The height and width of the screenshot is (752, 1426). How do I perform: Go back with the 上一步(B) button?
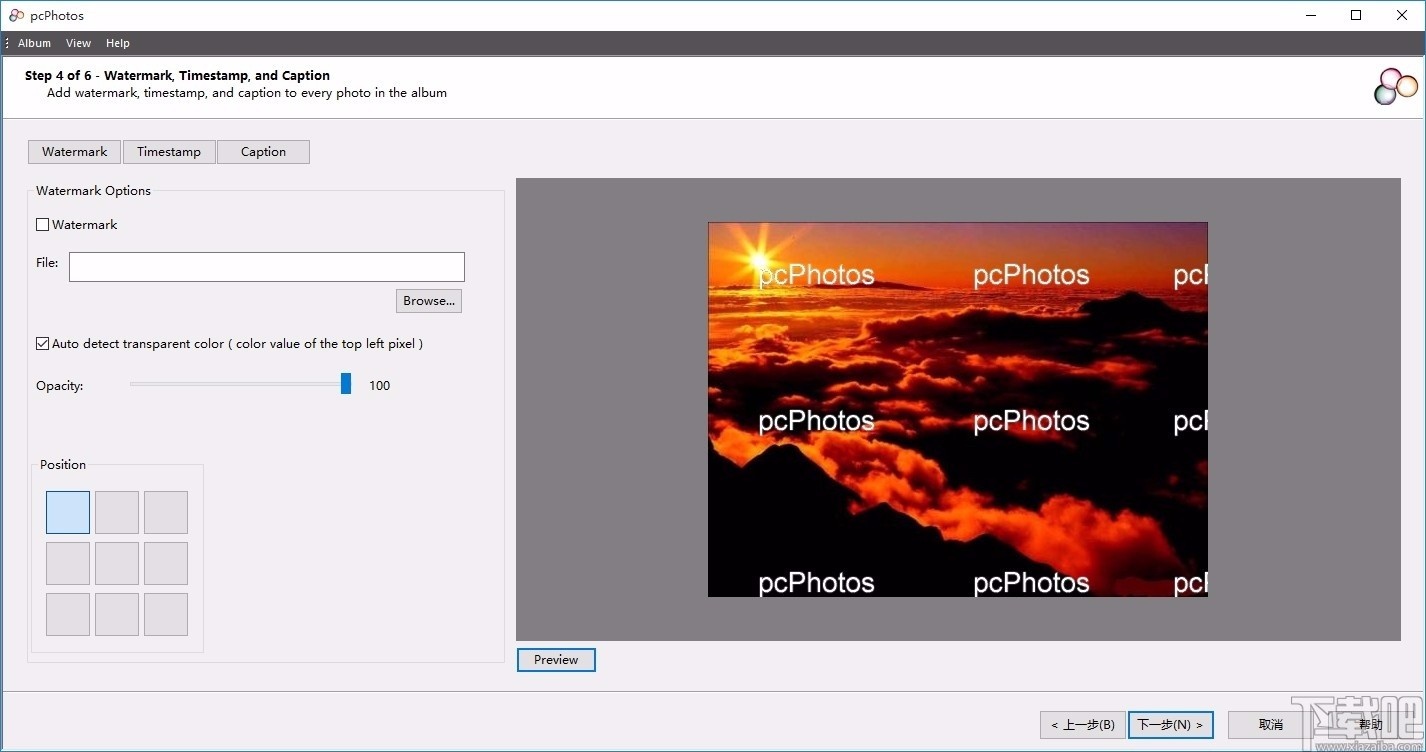[1083, 725]
